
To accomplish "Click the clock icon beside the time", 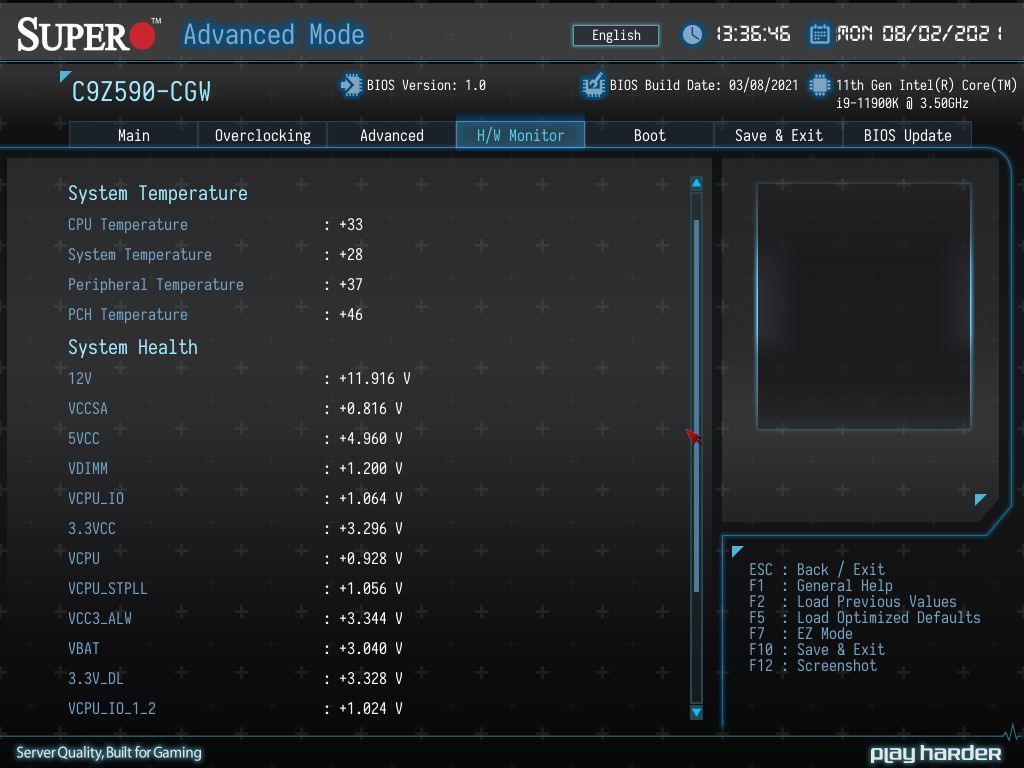I will point(692,34).
